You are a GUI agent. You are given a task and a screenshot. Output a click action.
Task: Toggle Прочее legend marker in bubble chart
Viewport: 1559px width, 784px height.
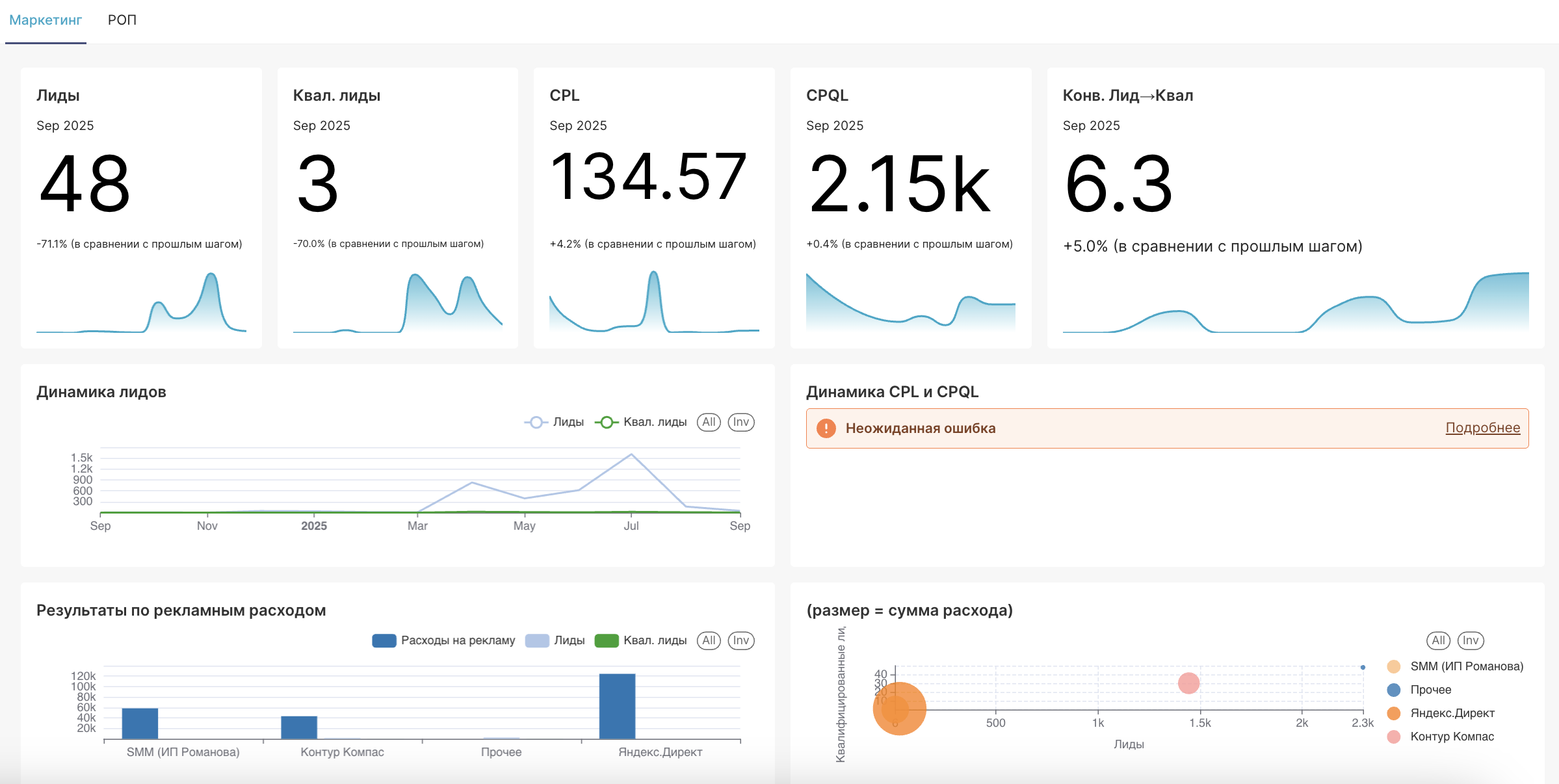tap(1393, 690)
